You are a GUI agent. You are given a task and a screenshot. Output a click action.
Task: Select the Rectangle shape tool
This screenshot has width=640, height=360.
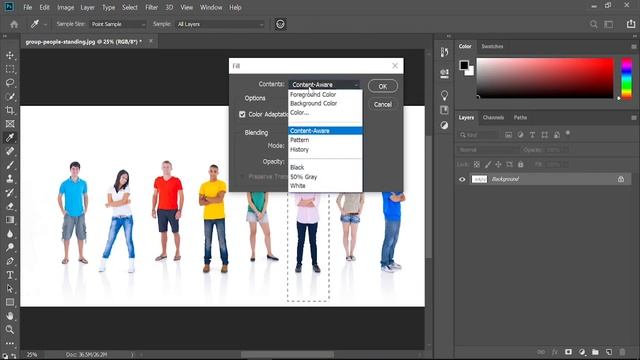[x=10, y=302]
